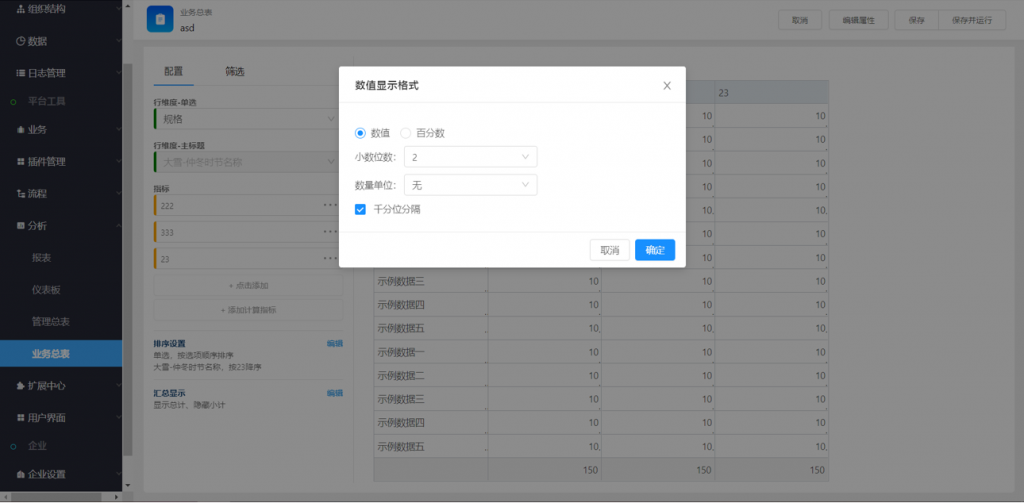Close the 数值显示格式 dialog with X
Screen dimensions: 1024x503
(x=666, y=86)
